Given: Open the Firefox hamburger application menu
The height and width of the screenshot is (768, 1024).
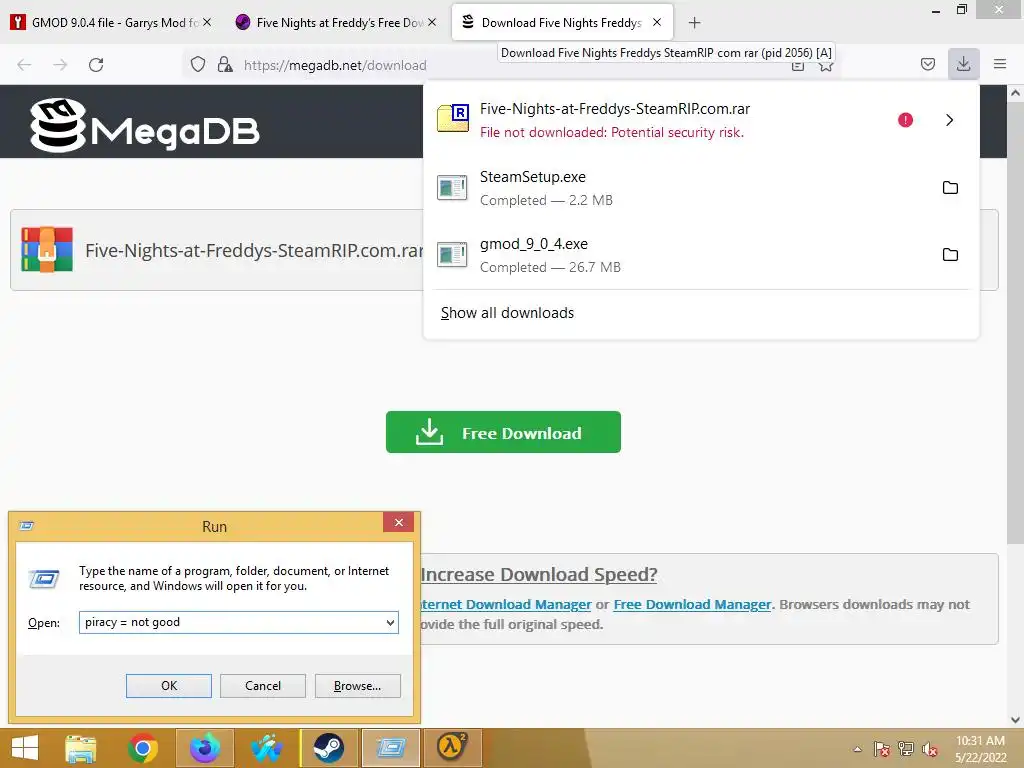Looking at the screenshot, I should pyautogui.click(x=999, y=64).
